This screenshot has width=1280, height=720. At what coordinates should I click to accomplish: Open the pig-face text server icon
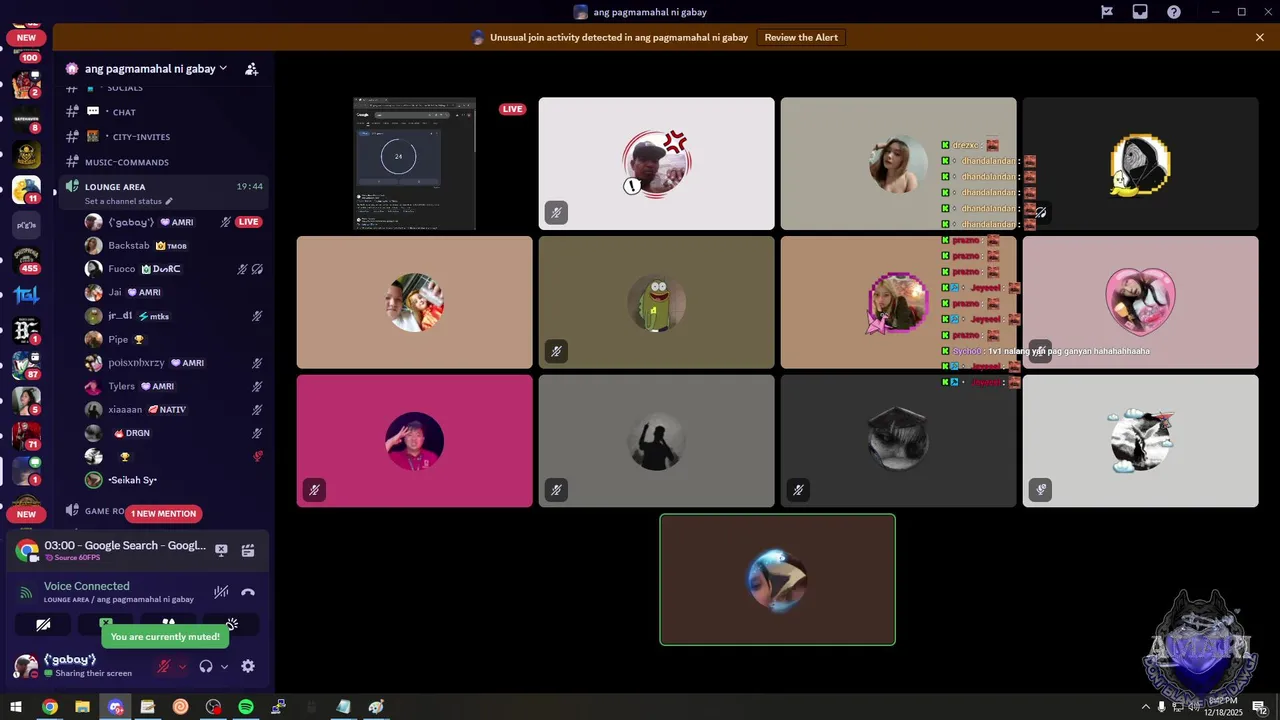click(26, 225)
